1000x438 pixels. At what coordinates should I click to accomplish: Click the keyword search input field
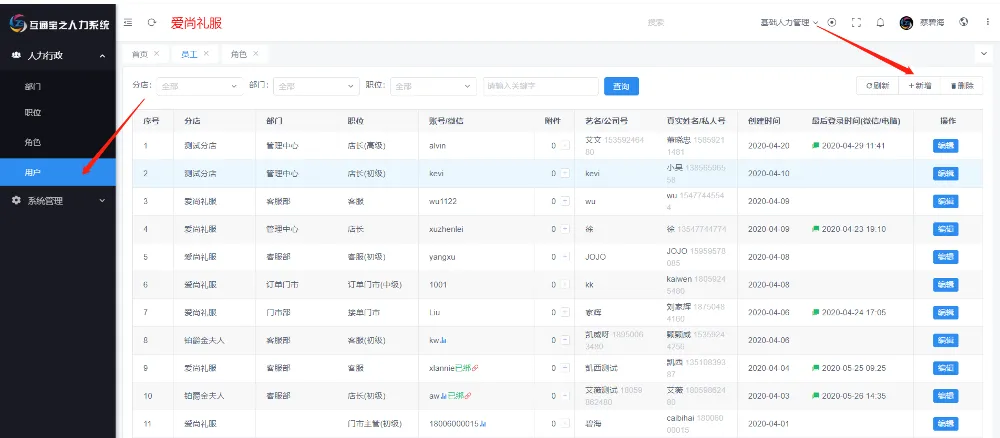540,87
